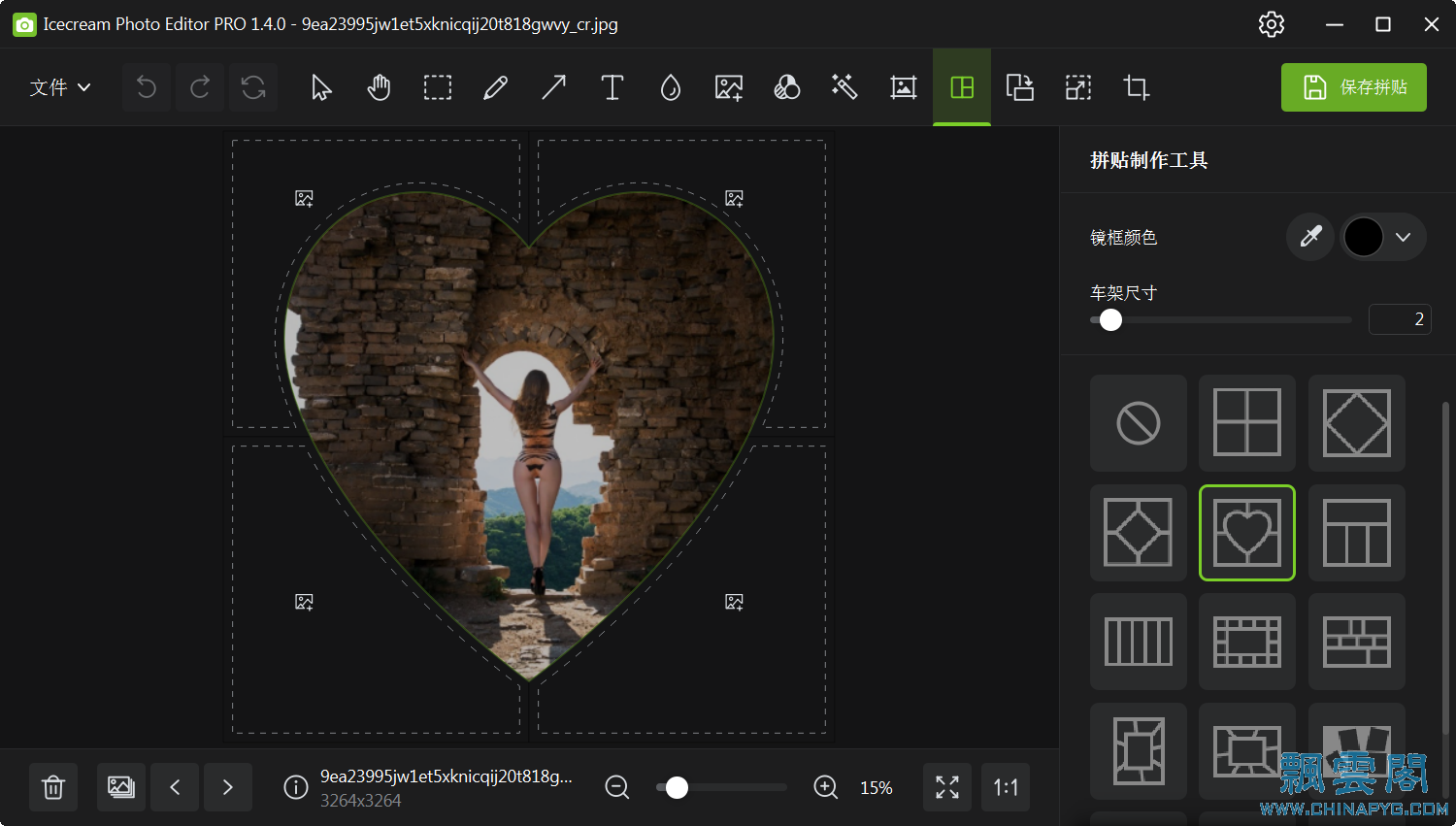The image size is (1456, 826).
Task: Choose the no-collage layout option
Action: tap(1139, 423)
